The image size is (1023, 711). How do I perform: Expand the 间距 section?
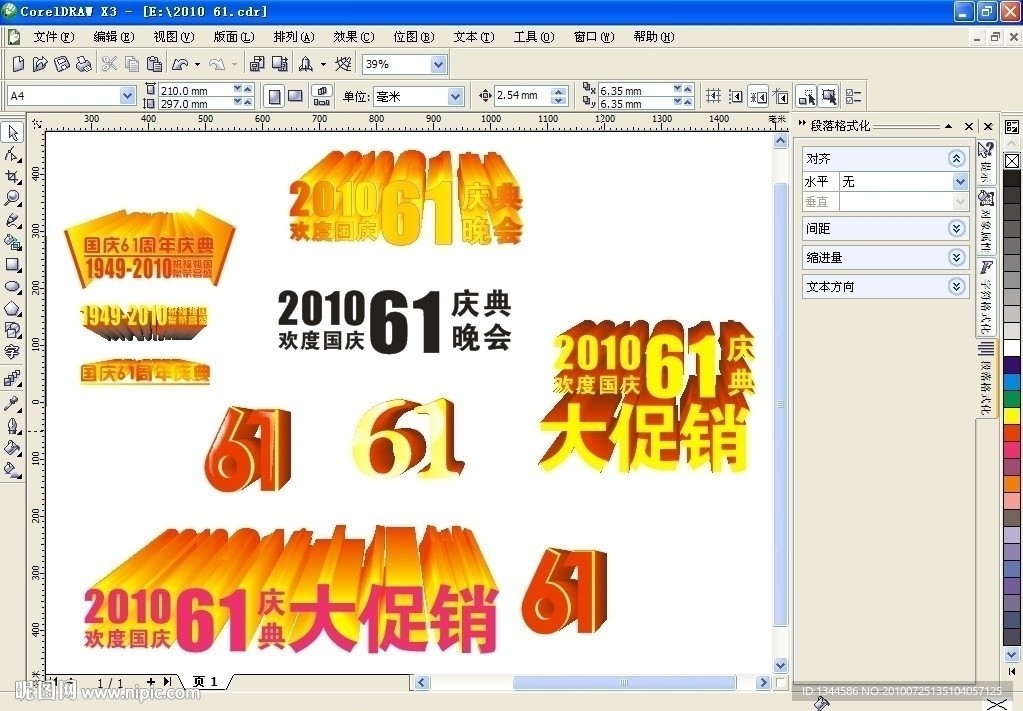(956, 229)
